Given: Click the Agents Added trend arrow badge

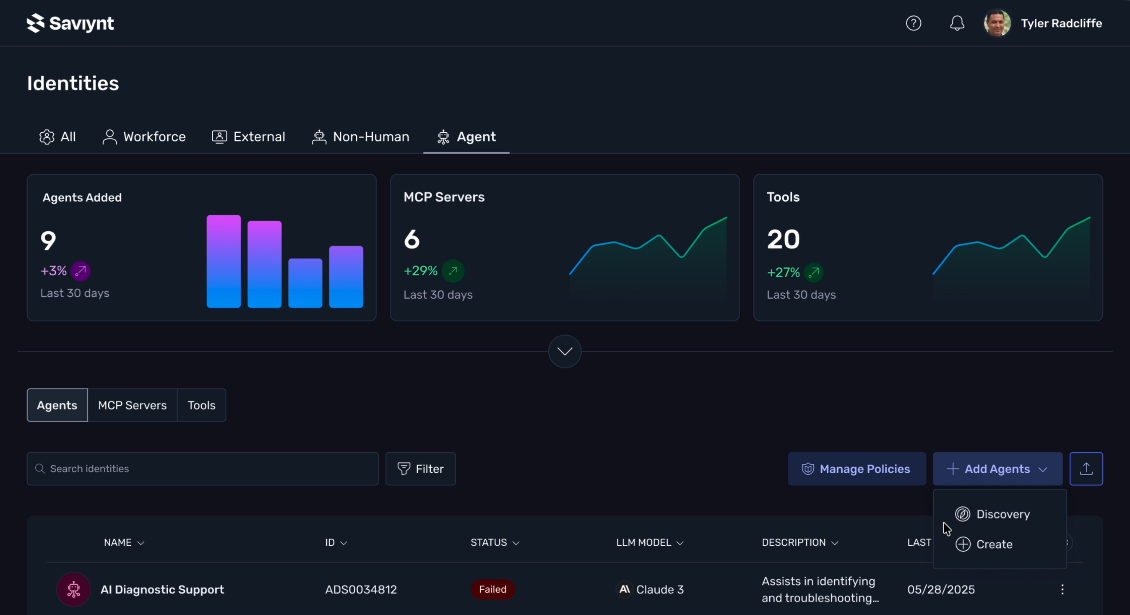Looking at the screenshot, I should tap(81, 271).
